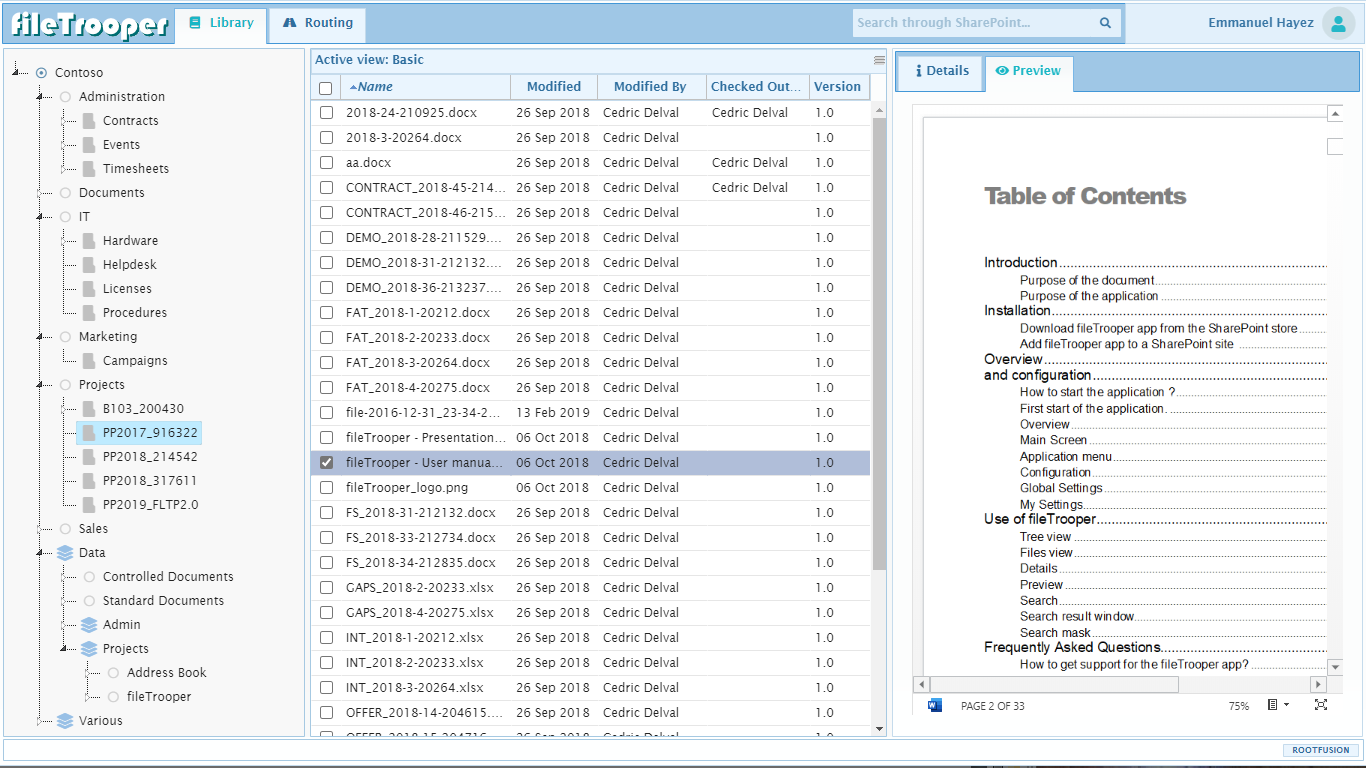Check the box for INT_2018-1-20212.xlsx
The image size is (1366, 768).
326,638
